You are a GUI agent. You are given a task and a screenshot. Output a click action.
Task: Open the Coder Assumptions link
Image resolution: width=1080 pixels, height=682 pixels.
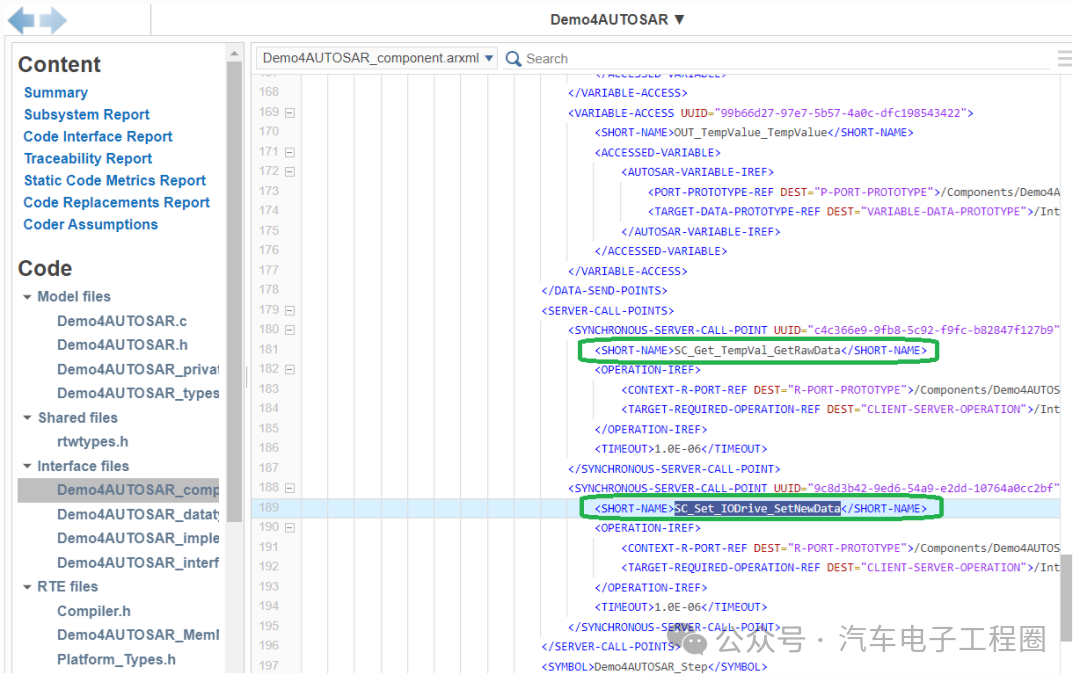coord(90,225)
